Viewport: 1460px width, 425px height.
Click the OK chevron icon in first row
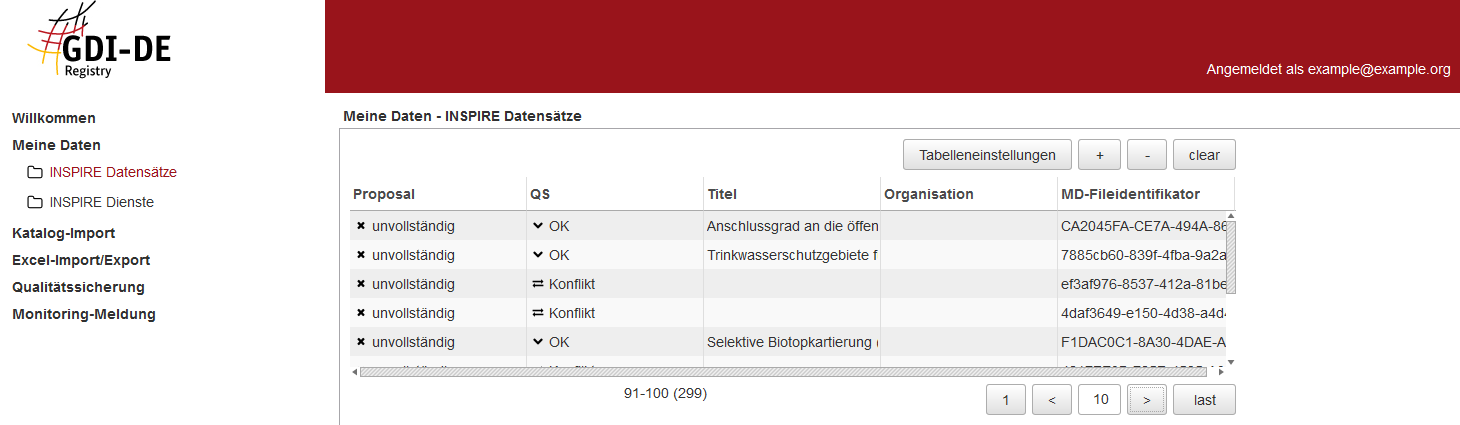coord(538,226)
